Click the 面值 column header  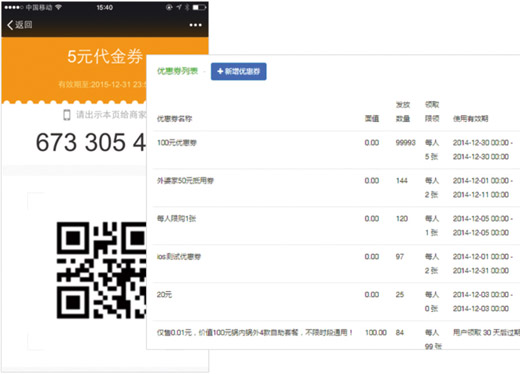pyautogui.click(x=372, y=119)
